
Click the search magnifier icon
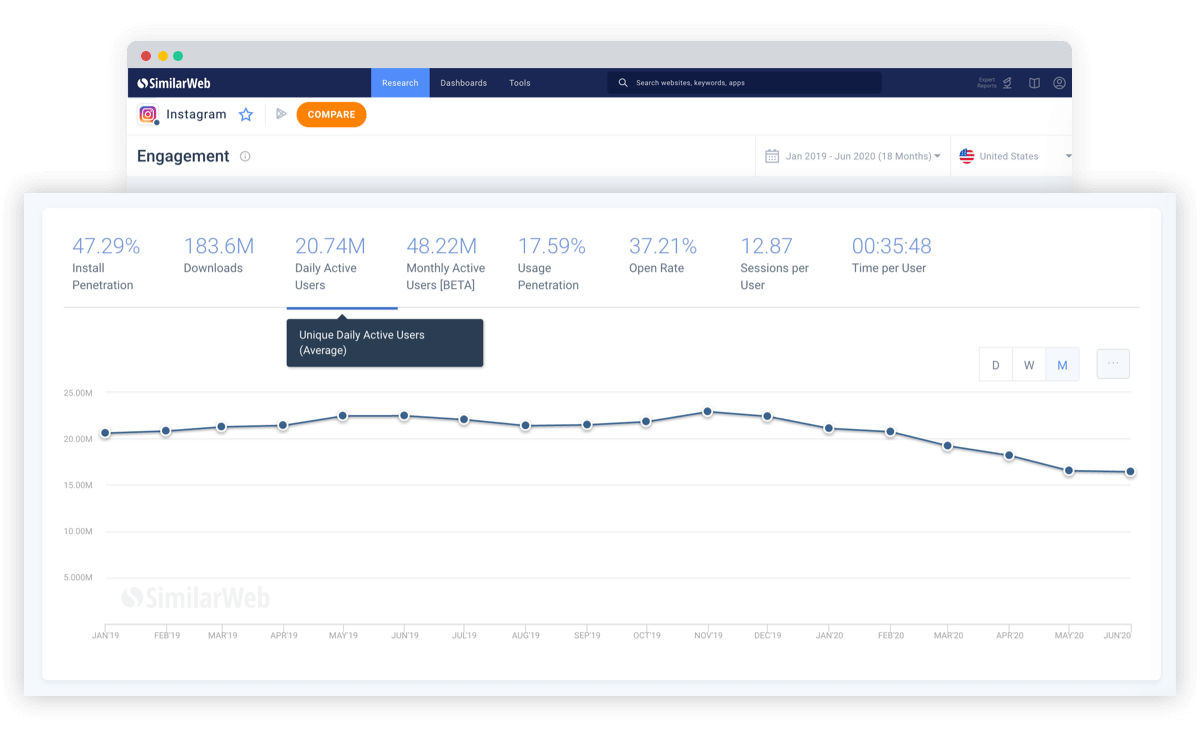(623, 83)
